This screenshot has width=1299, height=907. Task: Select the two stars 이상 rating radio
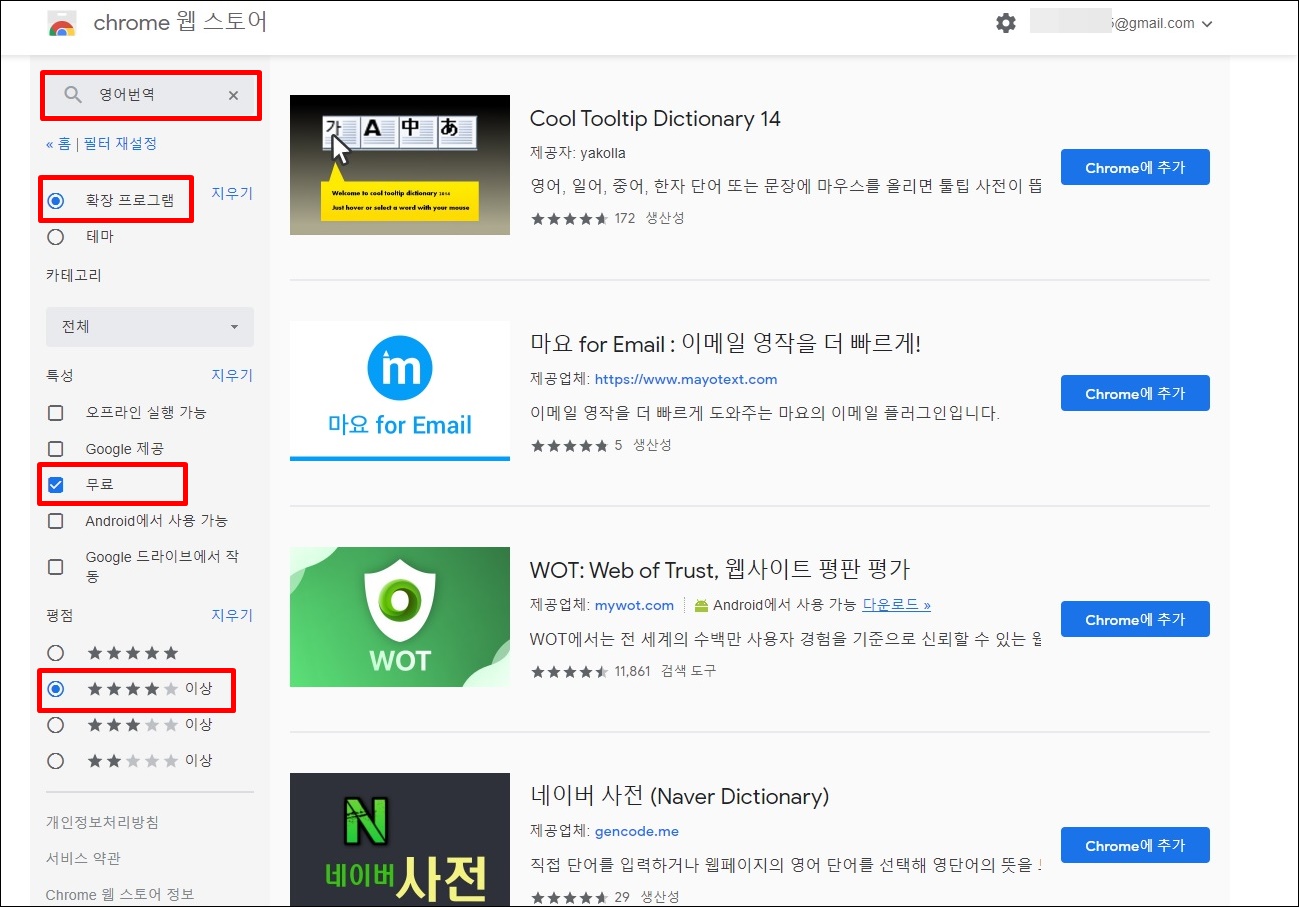(56, 761)
